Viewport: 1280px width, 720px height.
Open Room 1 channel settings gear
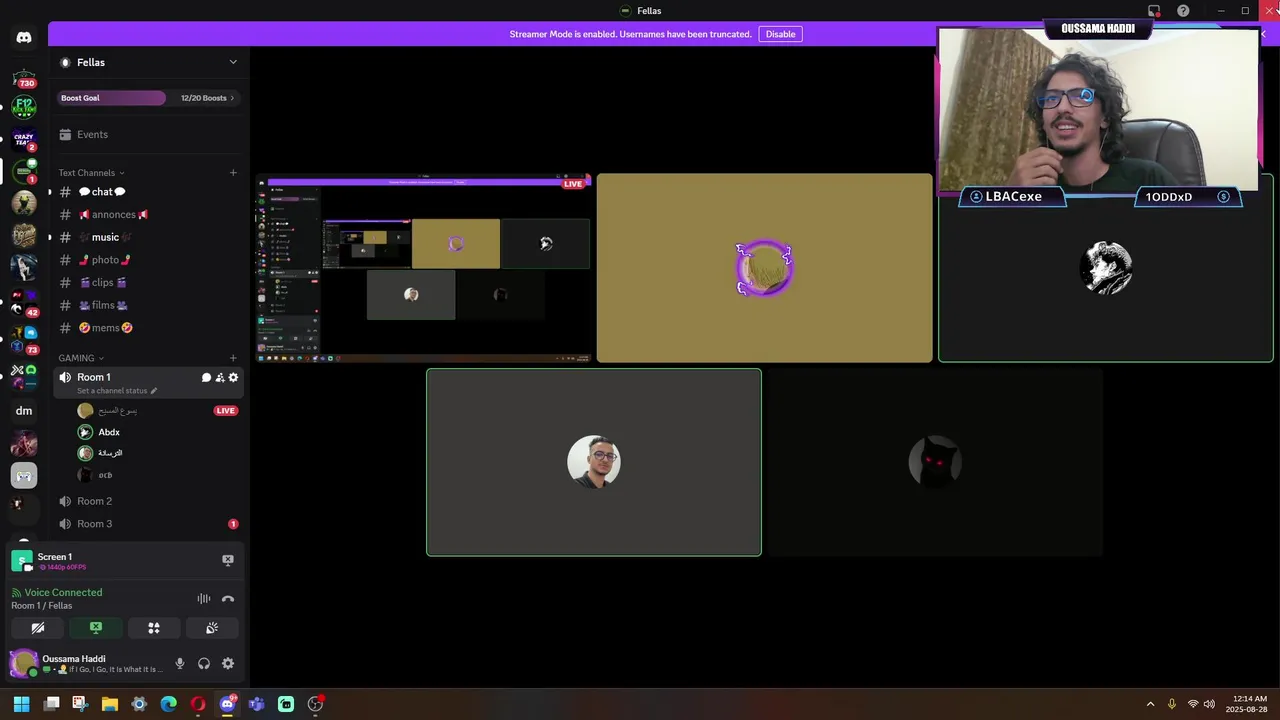click(233, 377)
